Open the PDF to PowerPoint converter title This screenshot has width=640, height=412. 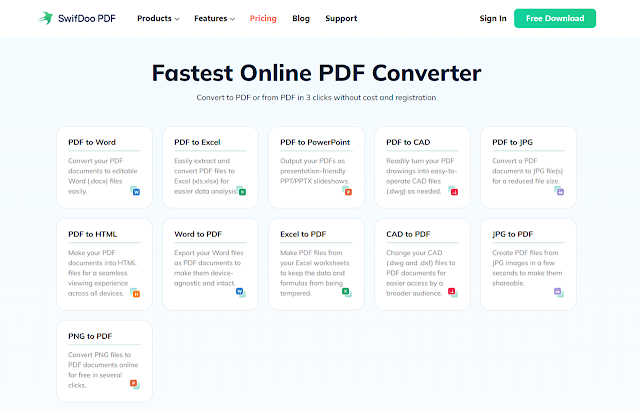tap(315, 142)
